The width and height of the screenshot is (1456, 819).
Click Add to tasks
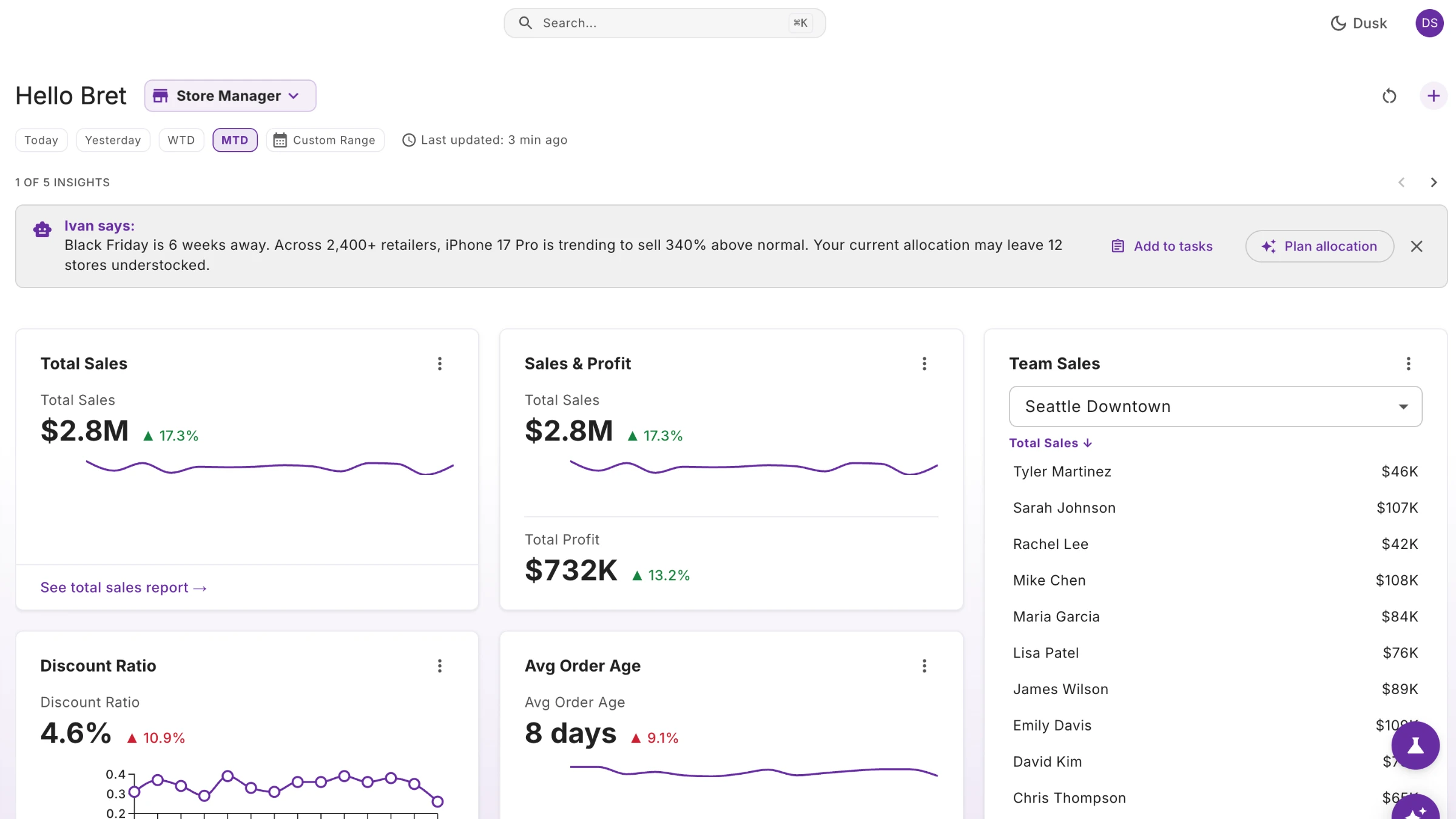(1162, 246)
